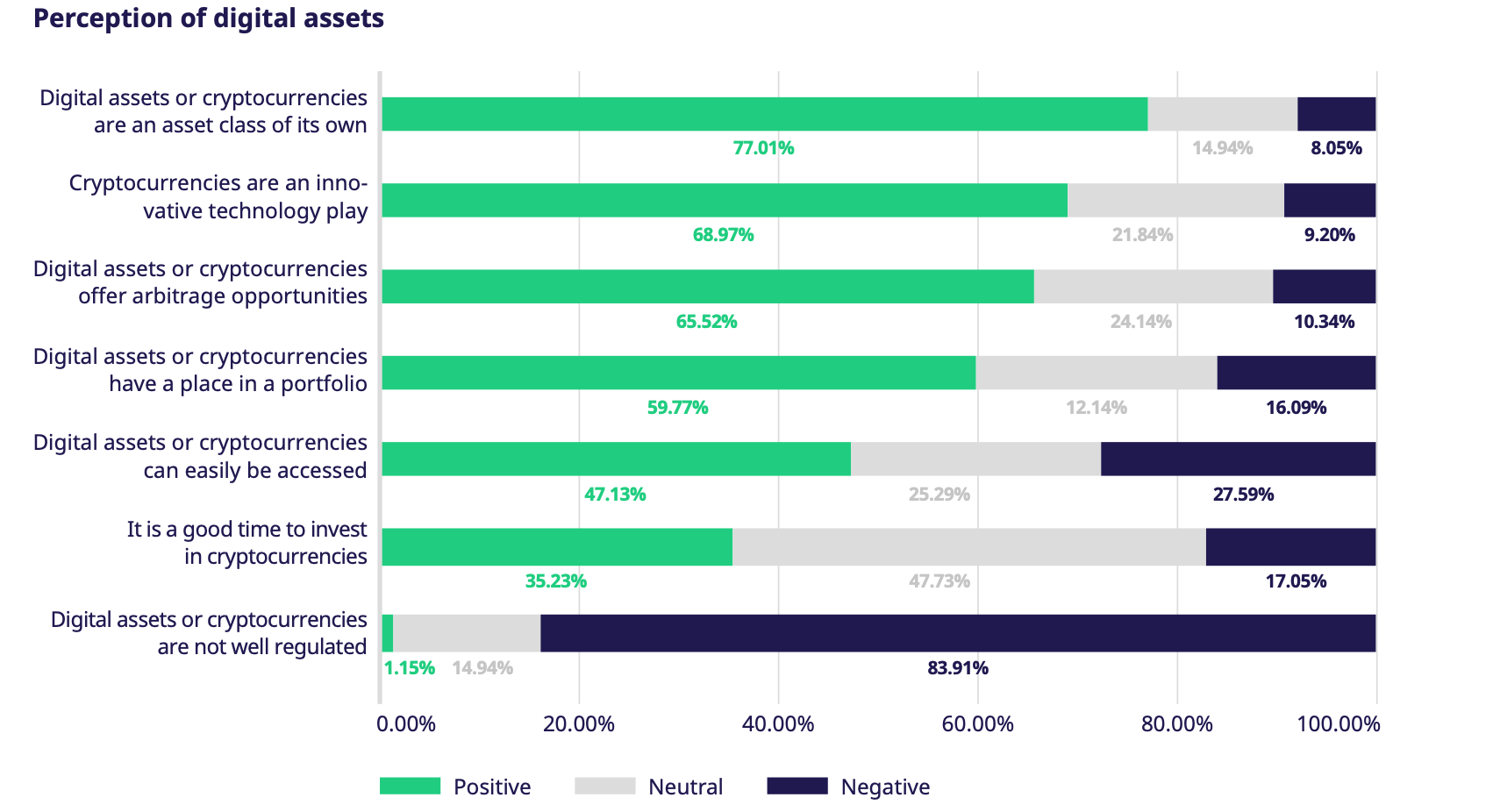
Task: Click the 20.00% axis tick label
Action: click(579, 724)
